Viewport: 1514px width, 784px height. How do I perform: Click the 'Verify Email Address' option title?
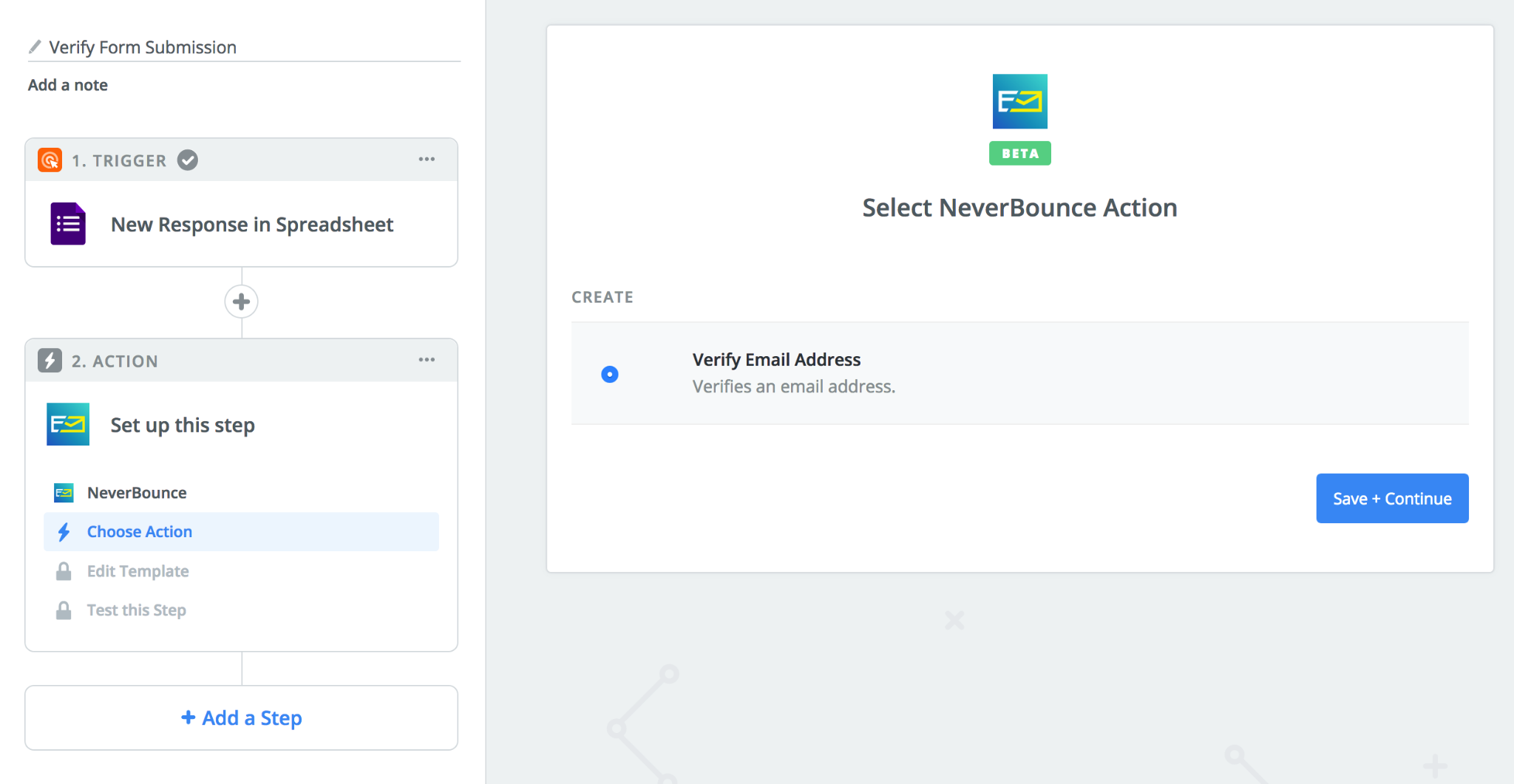pyautogui.click(x=776, y=360)
